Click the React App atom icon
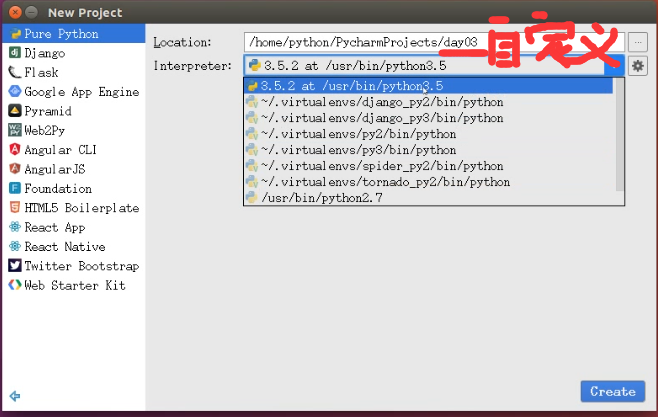This screenshot has height=417, width=658. 15,227
